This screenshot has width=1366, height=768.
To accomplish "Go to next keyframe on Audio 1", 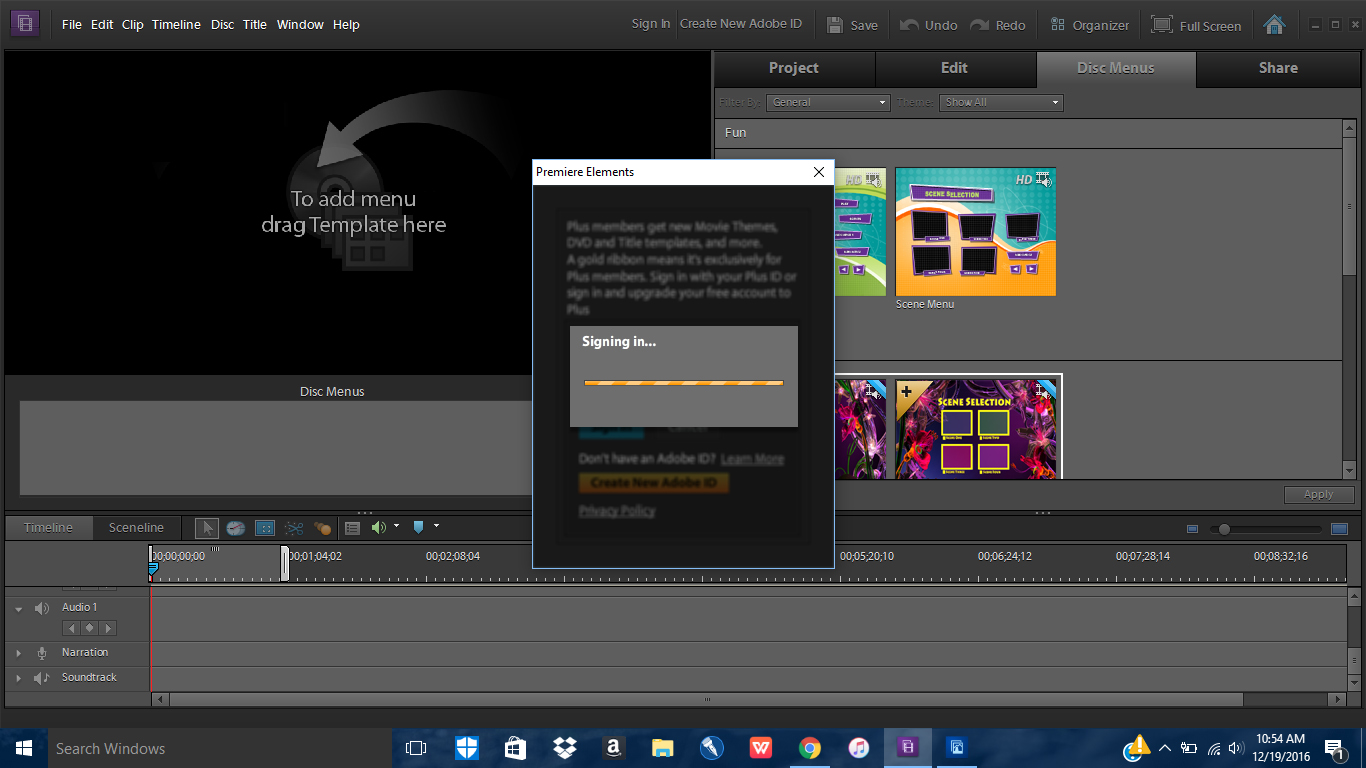I will (x=108, y=628).
